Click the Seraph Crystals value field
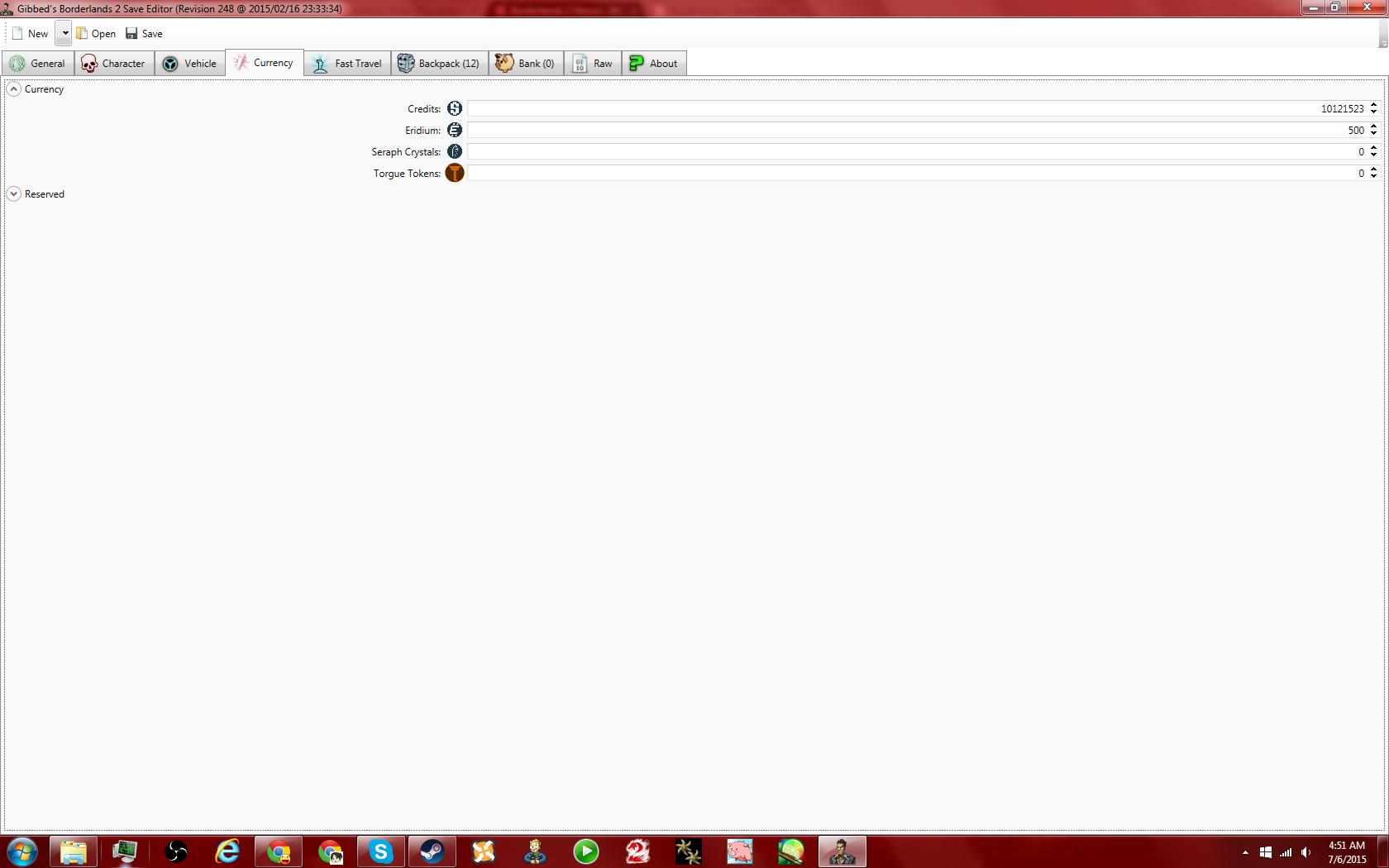Viewport: 1389px width, 868px height. pos(909,152)
